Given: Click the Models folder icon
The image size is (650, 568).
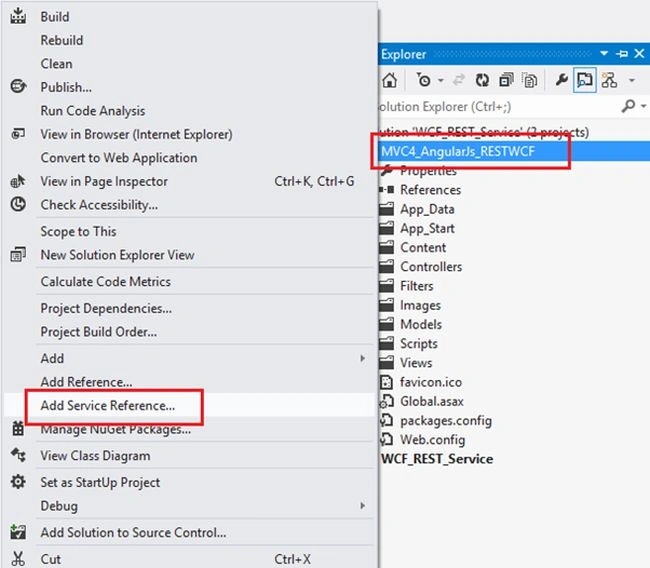Looking at the screenshot, I should pyautogui.click(x=386, y=324).
